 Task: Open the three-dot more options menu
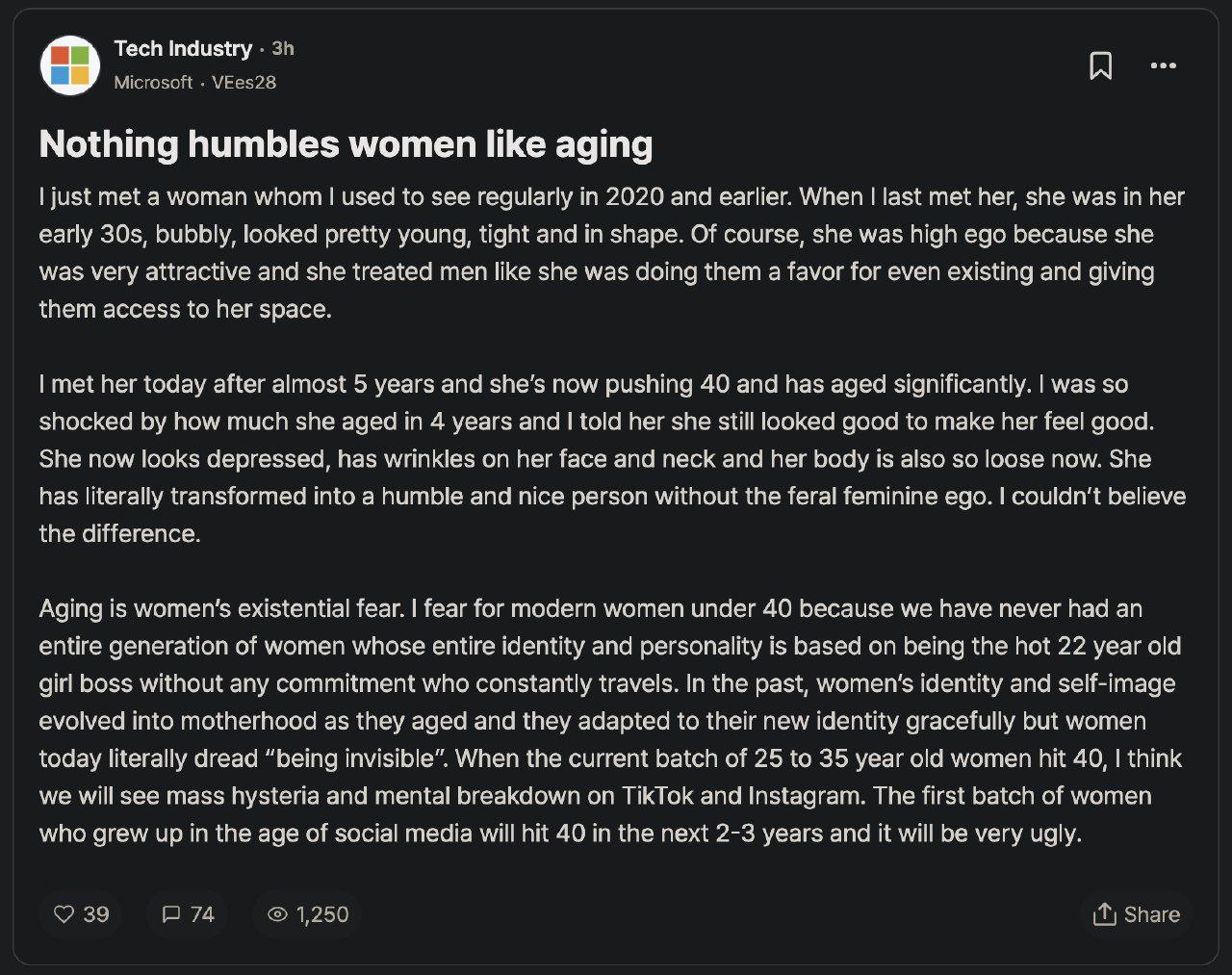click(x=1163, y=65)
